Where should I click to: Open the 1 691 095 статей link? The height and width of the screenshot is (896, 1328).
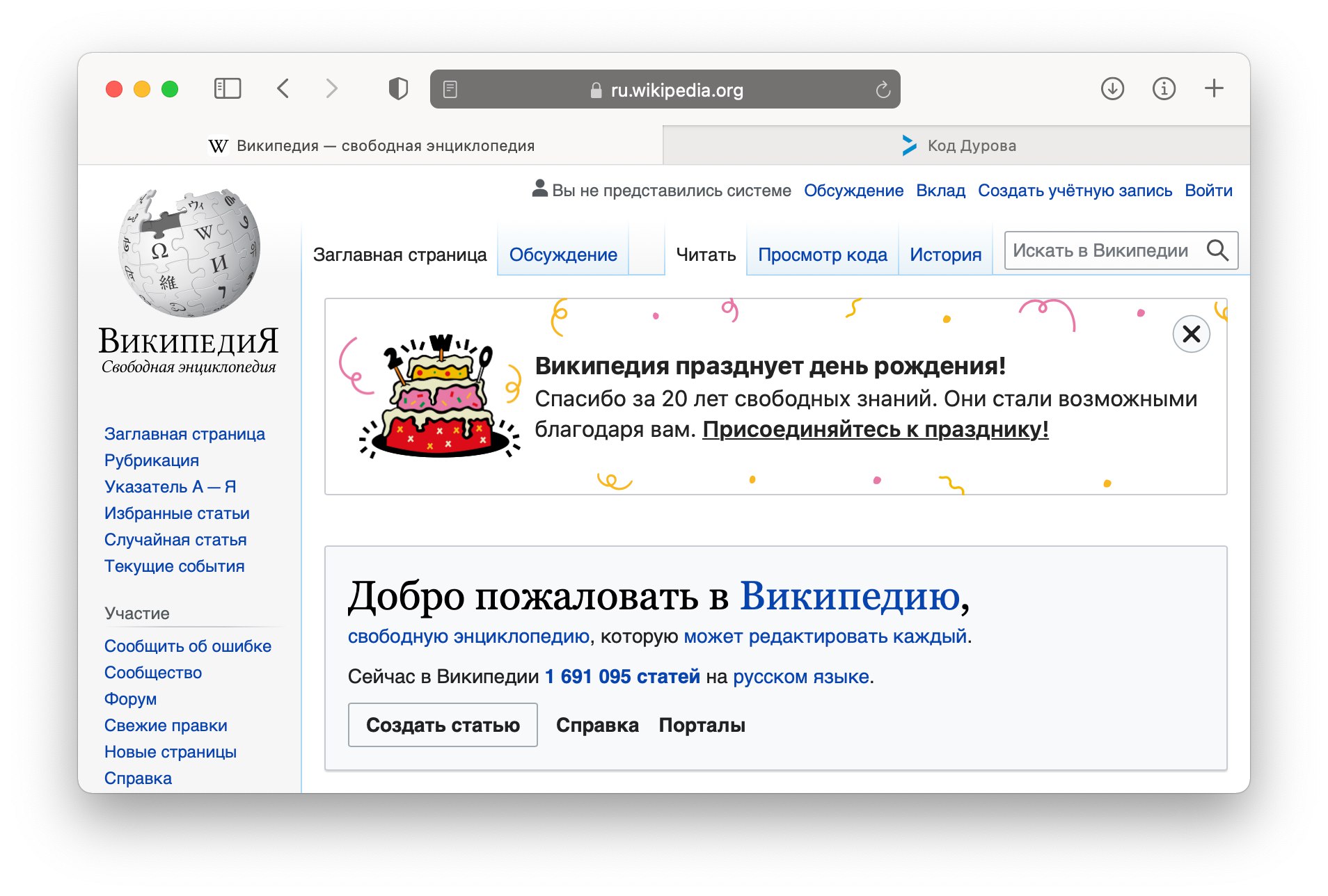622,676
